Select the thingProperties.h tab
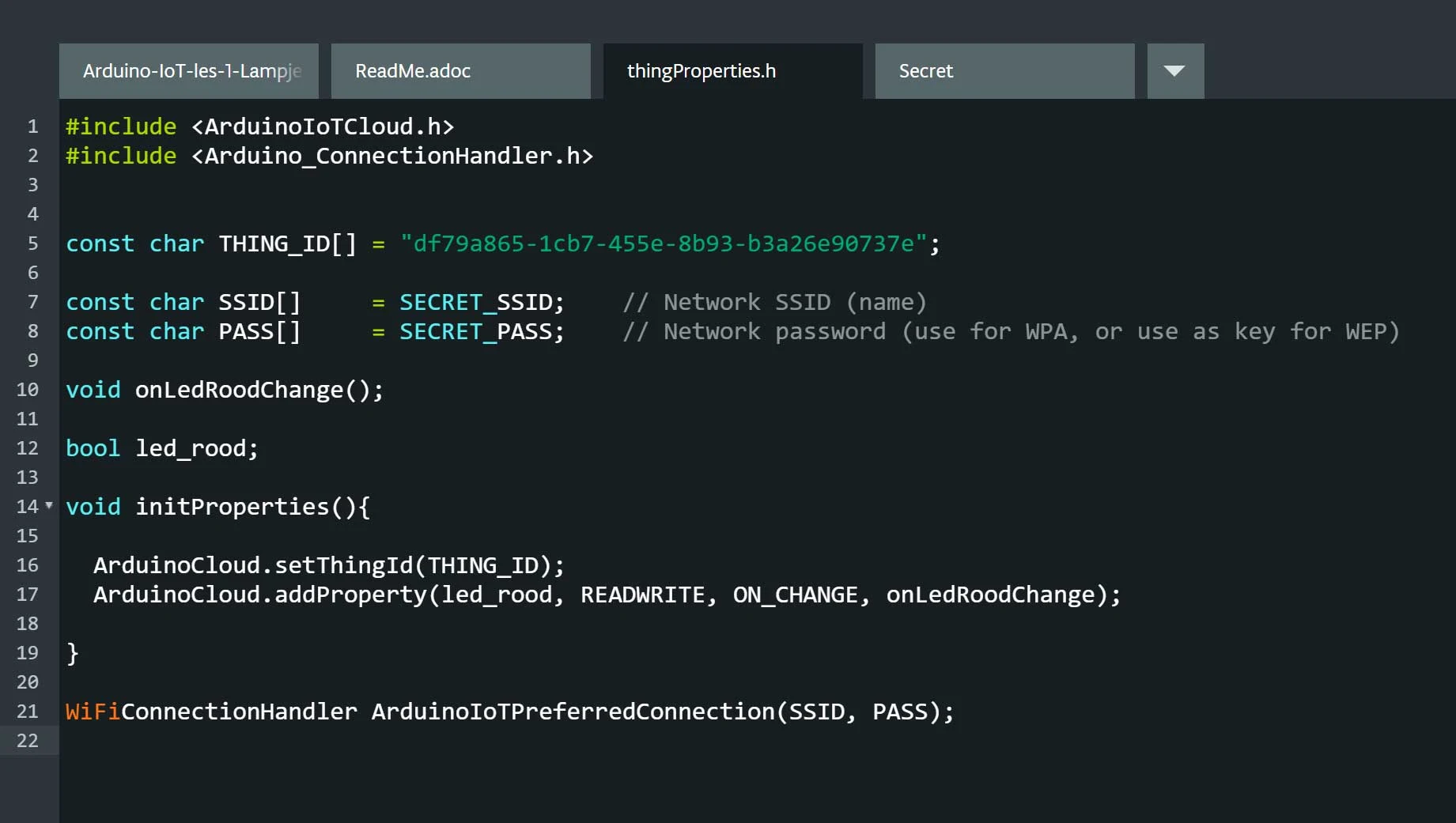 click(x=733, y=71)
